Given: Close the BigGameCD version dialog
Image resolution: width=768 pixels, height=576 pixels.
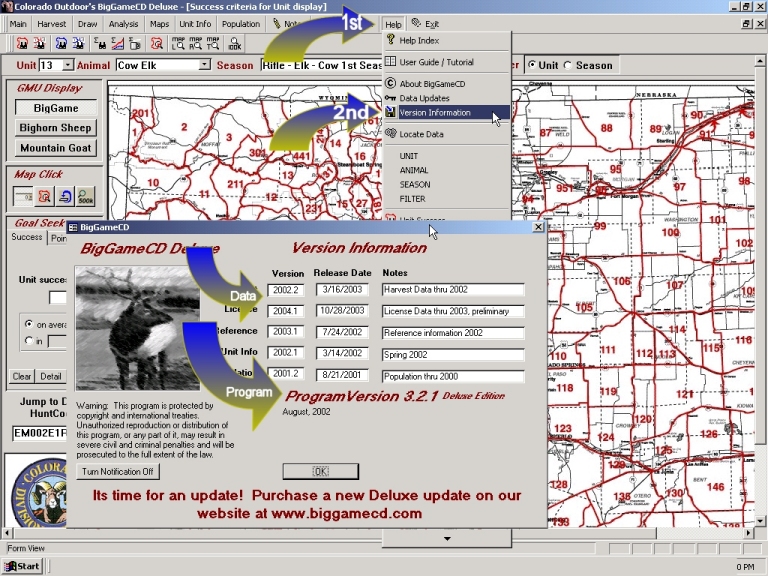Looking at the screenshot, I should pyautogui.click(x=538, y=227).
